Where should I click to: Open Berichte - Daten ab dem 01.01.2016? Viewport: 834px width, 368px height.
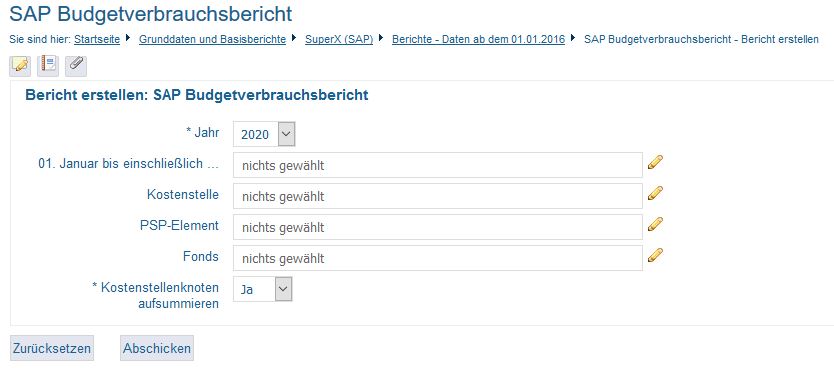tap(478, 39)
